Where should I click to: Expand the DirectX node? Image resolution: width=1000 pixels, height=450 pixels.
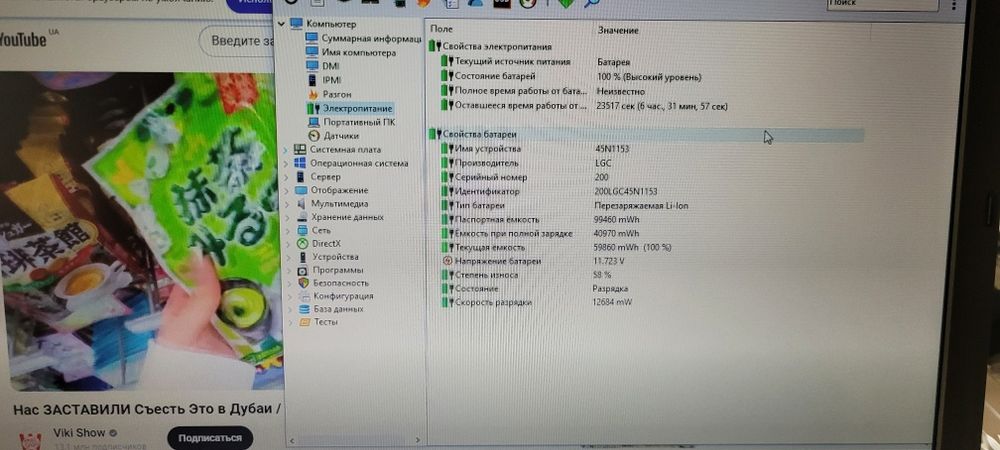(x=288, y=243)
